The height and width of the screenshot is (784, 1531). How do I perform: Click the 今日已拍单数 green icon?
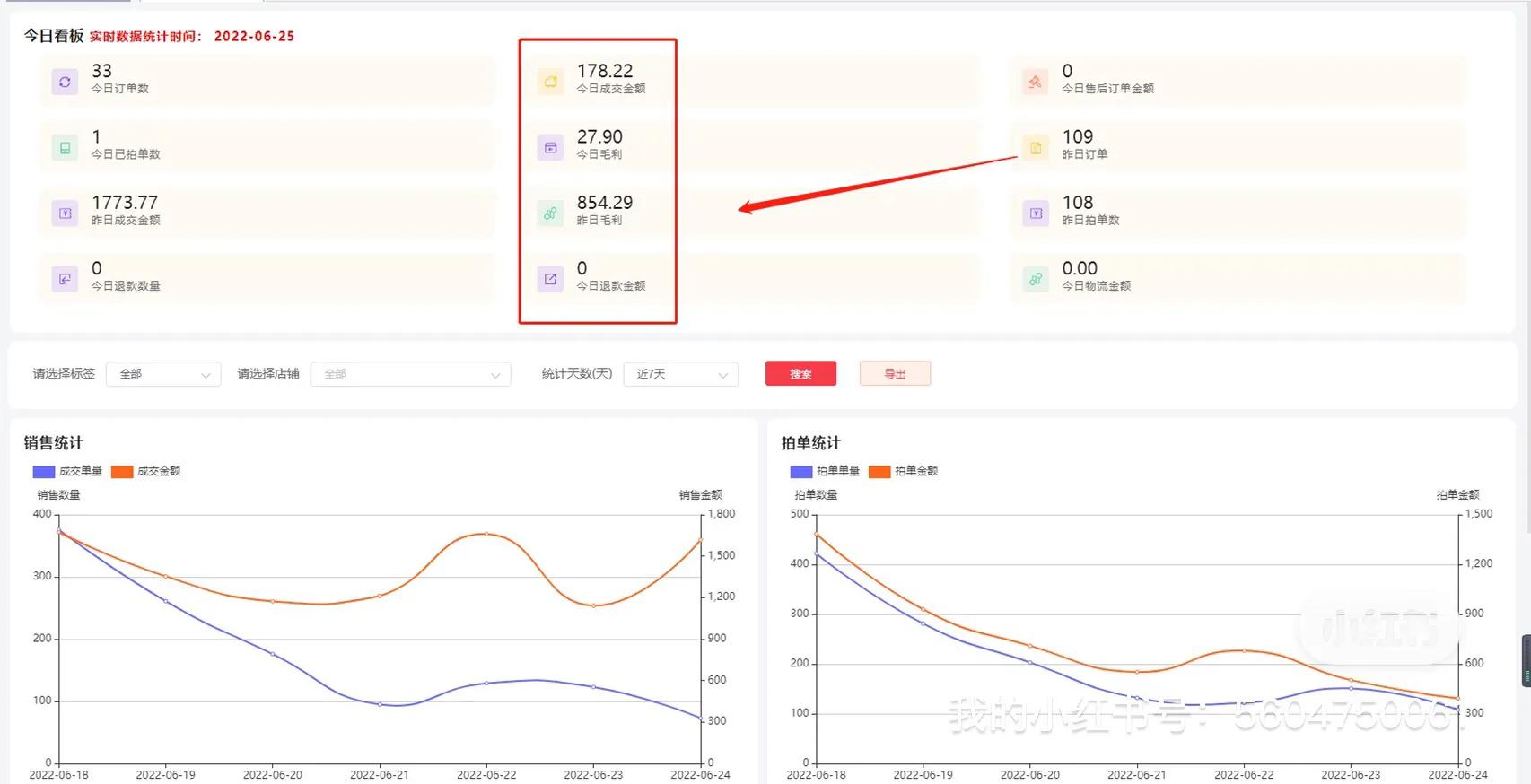coord(65,148)
